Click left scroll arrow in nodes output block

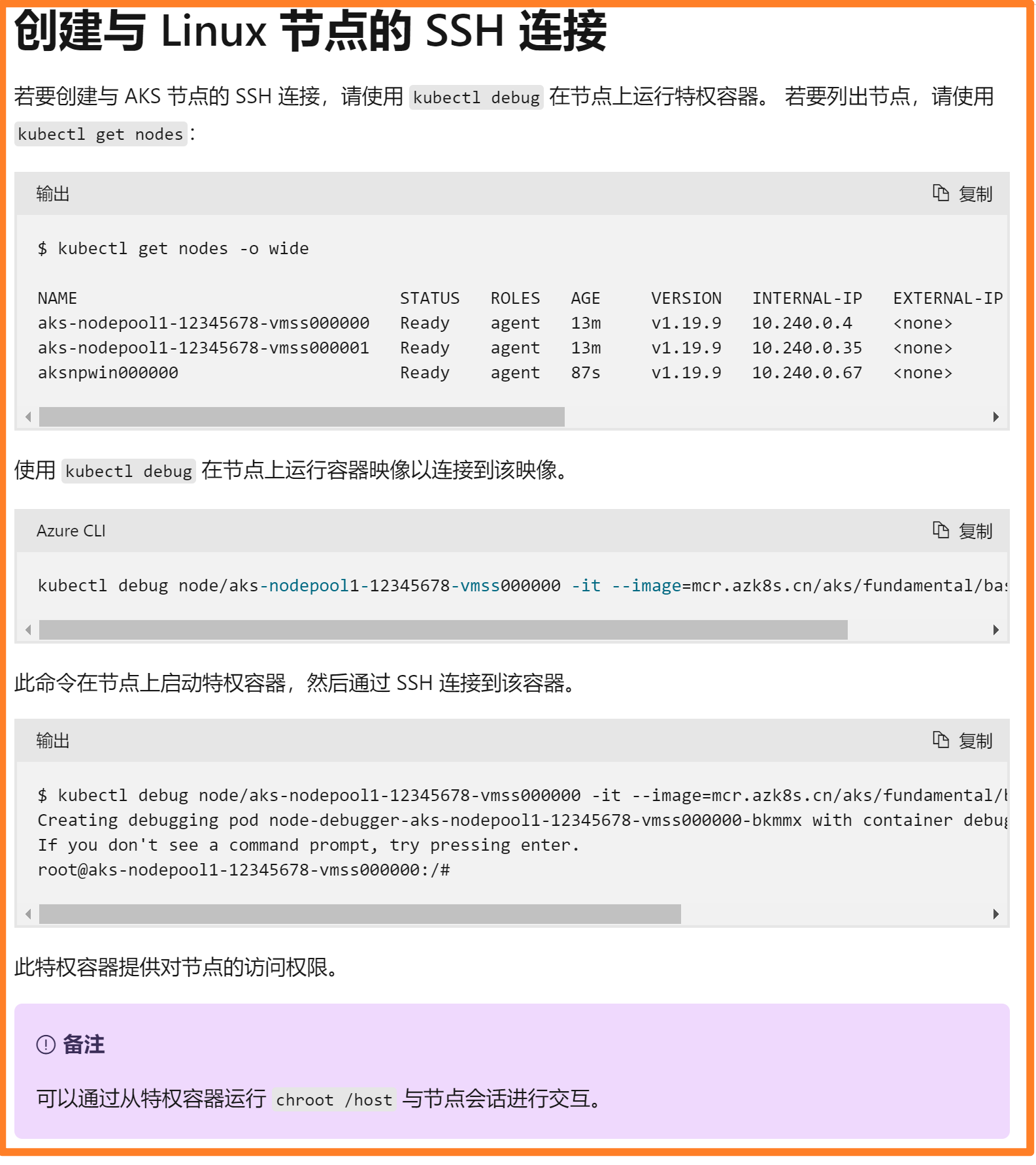pyautogui.click(x=28, y=417)
